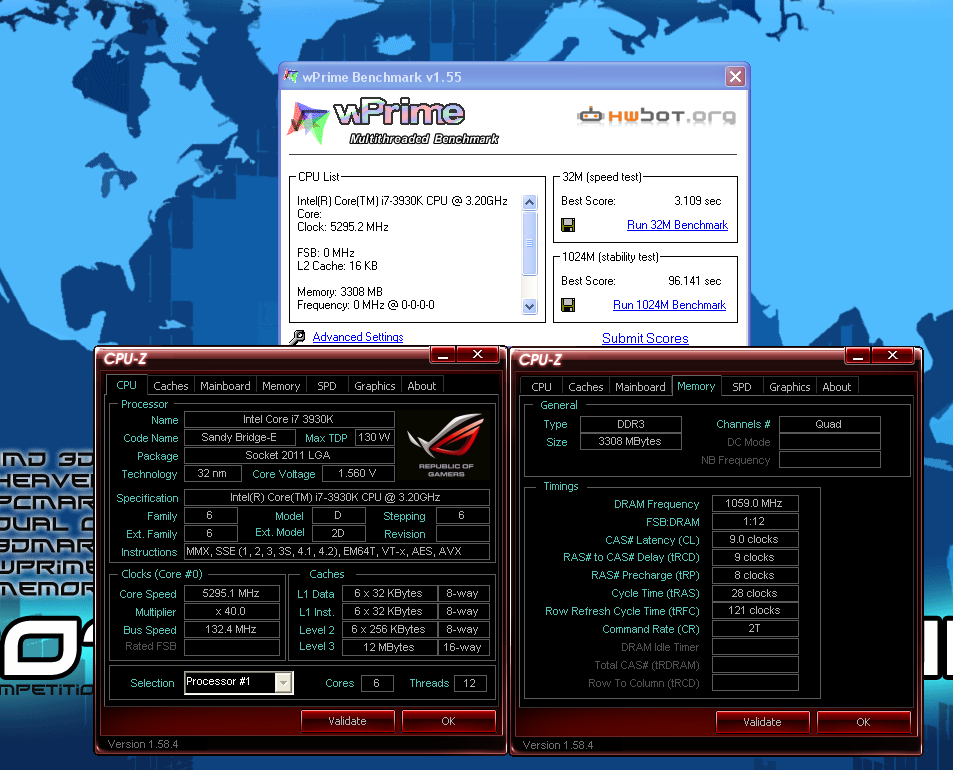Click the Submit Scores link
This screenshot has height=770, width=953.
[645, 338]
